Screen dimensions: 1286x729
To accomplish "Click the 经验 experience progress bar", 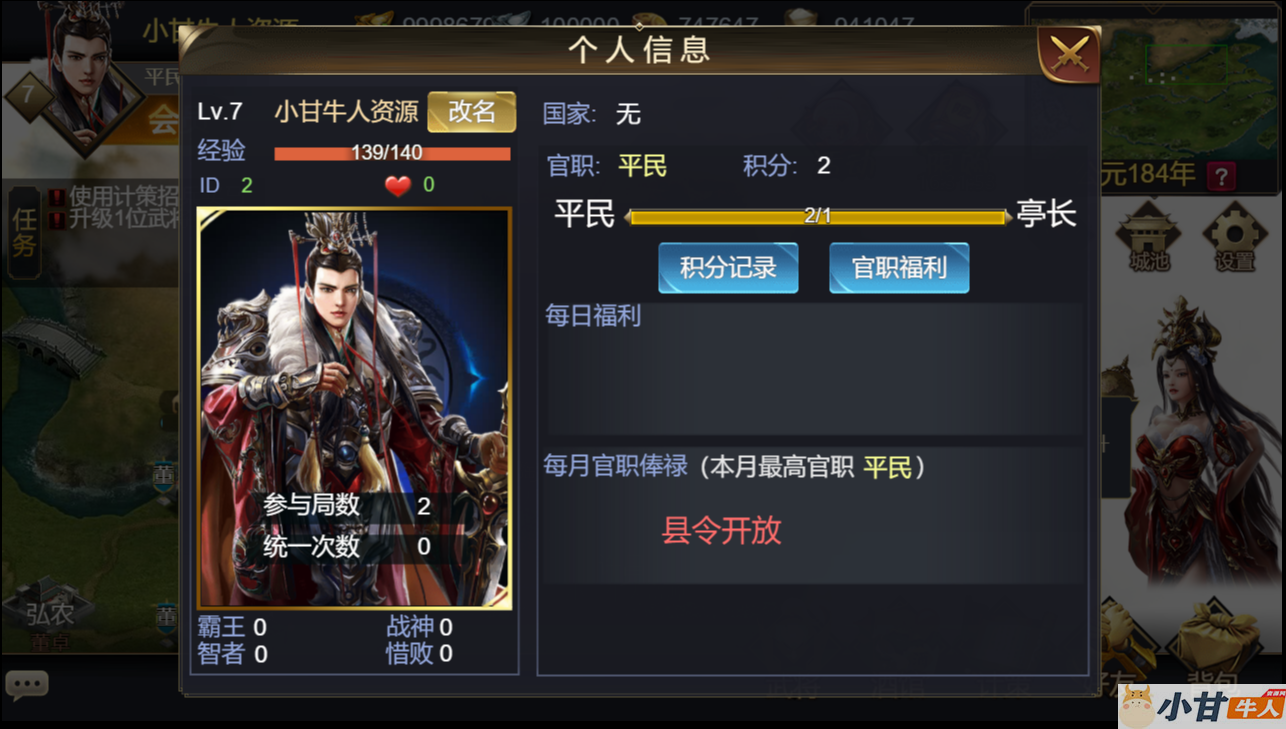I will pos(392,153).
